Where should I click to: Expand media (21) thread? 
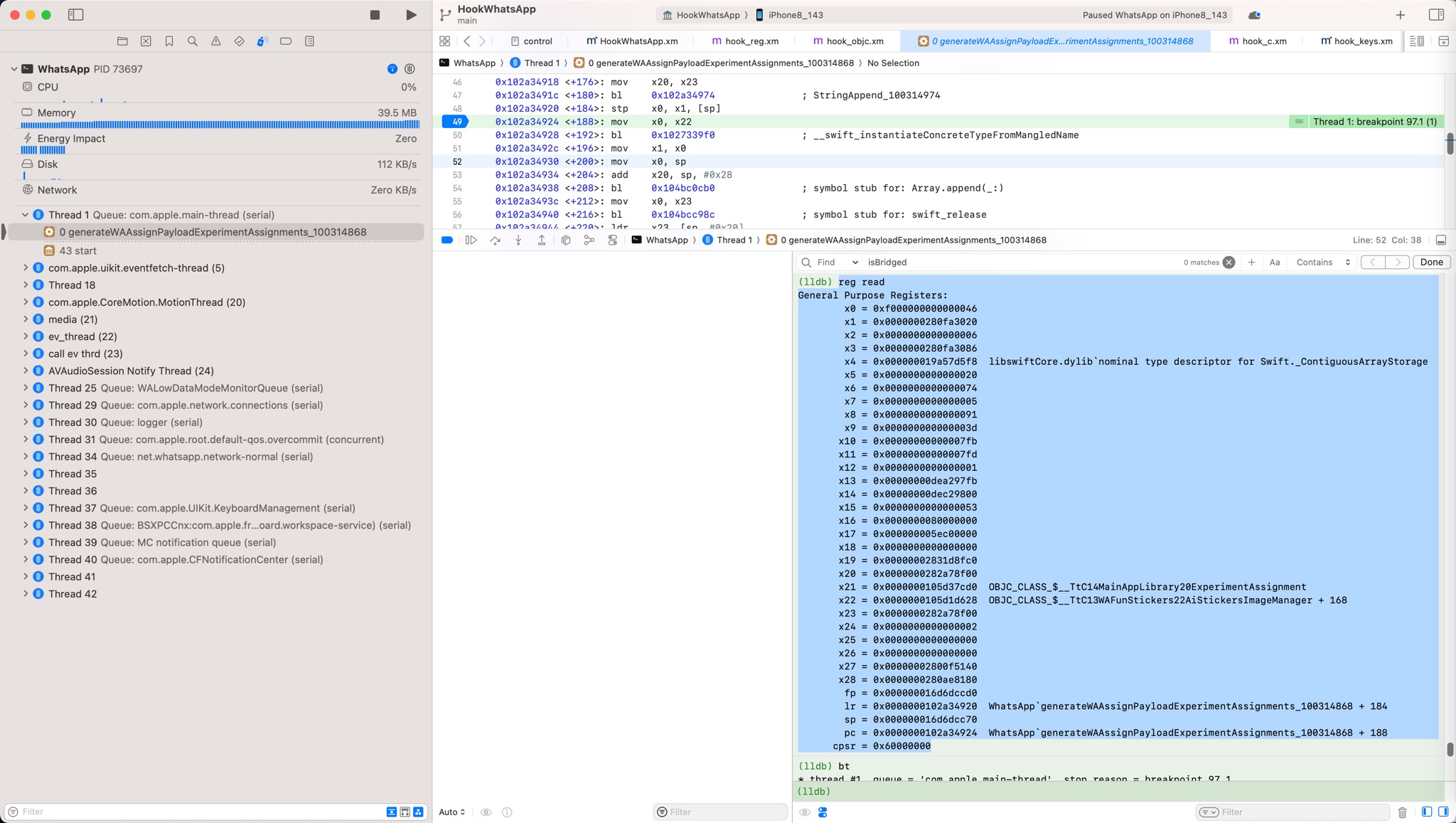tap(26, 319)
